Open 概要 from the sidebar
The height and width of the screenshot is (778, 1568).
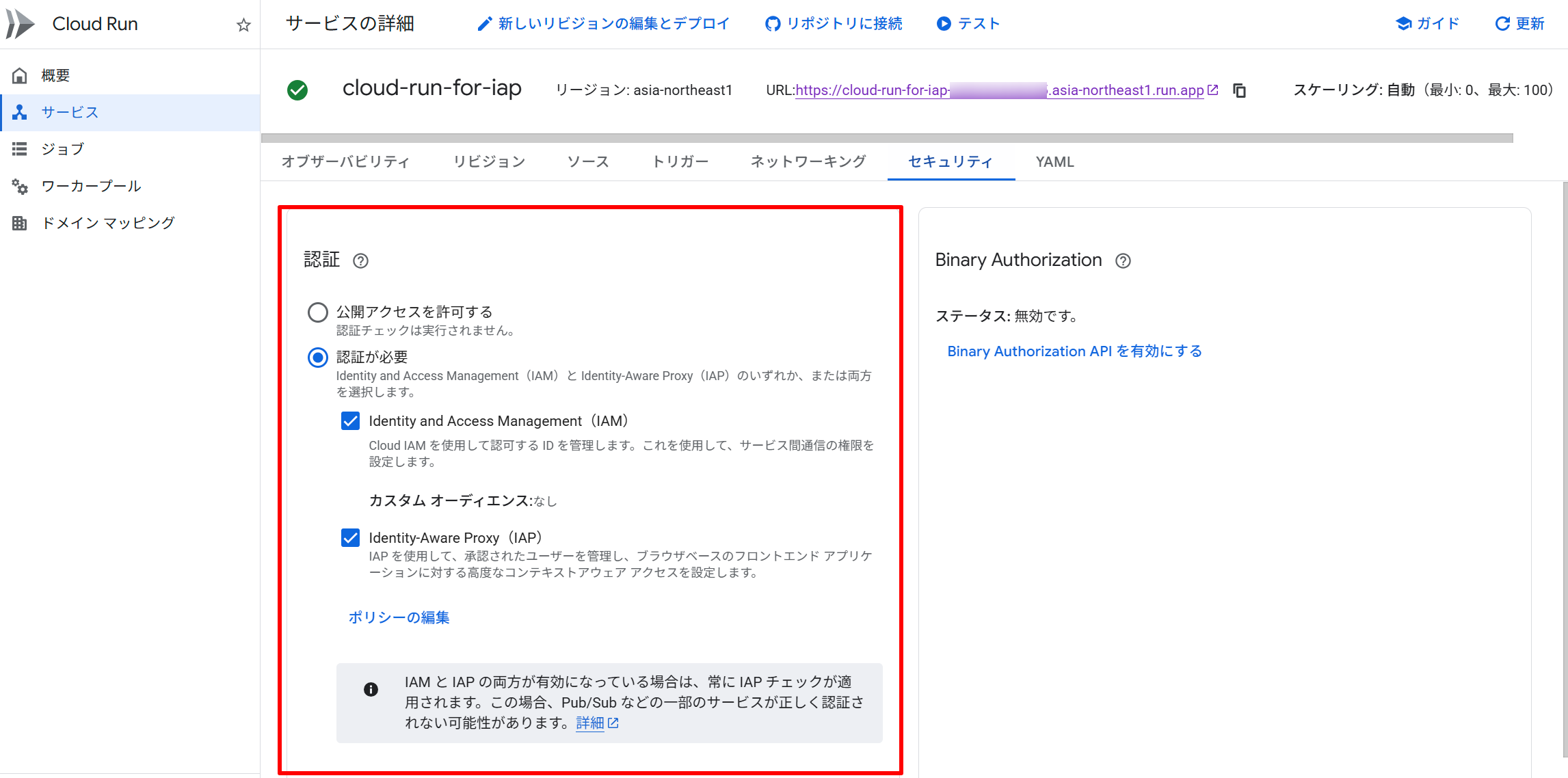click(x=55, y=75)
